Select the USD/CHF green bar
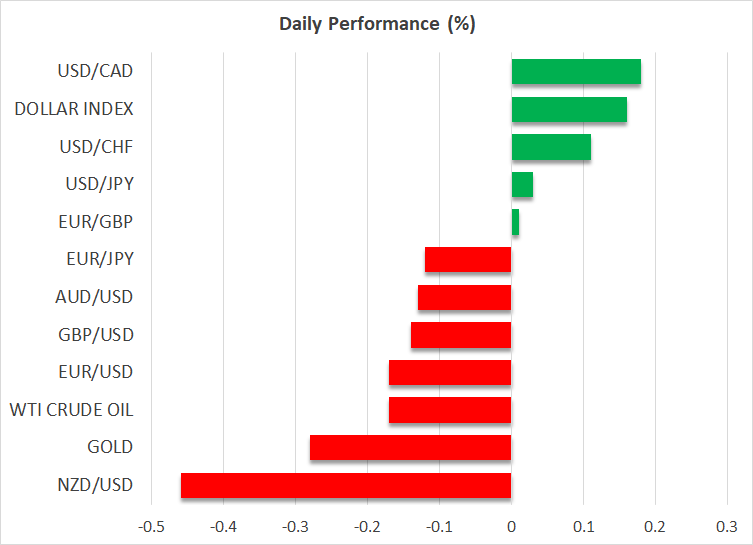This screenshot has width=753, height=545. [551, 147]
